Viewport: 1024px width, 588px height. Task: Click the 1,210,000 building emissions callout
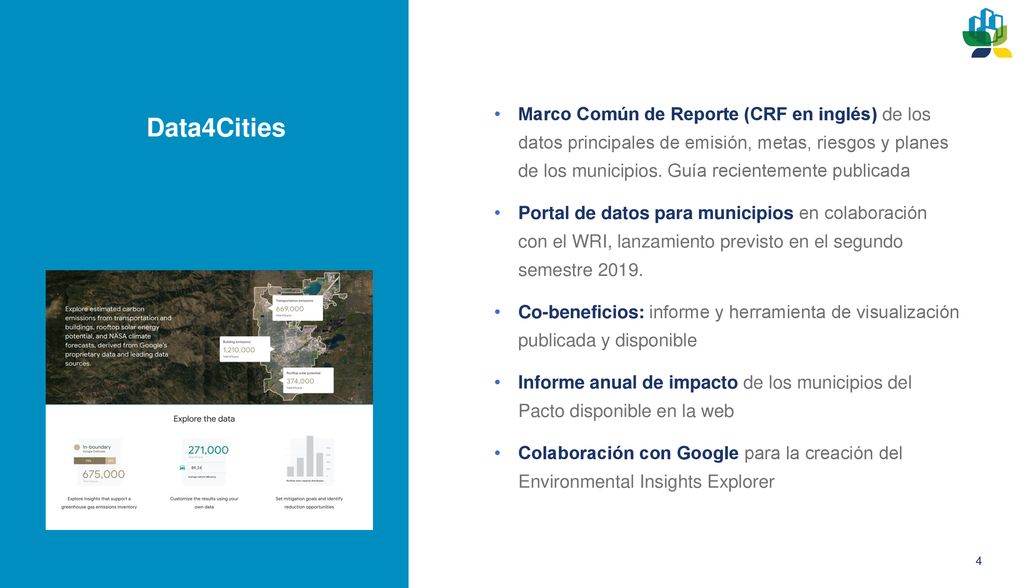[244, 348]
